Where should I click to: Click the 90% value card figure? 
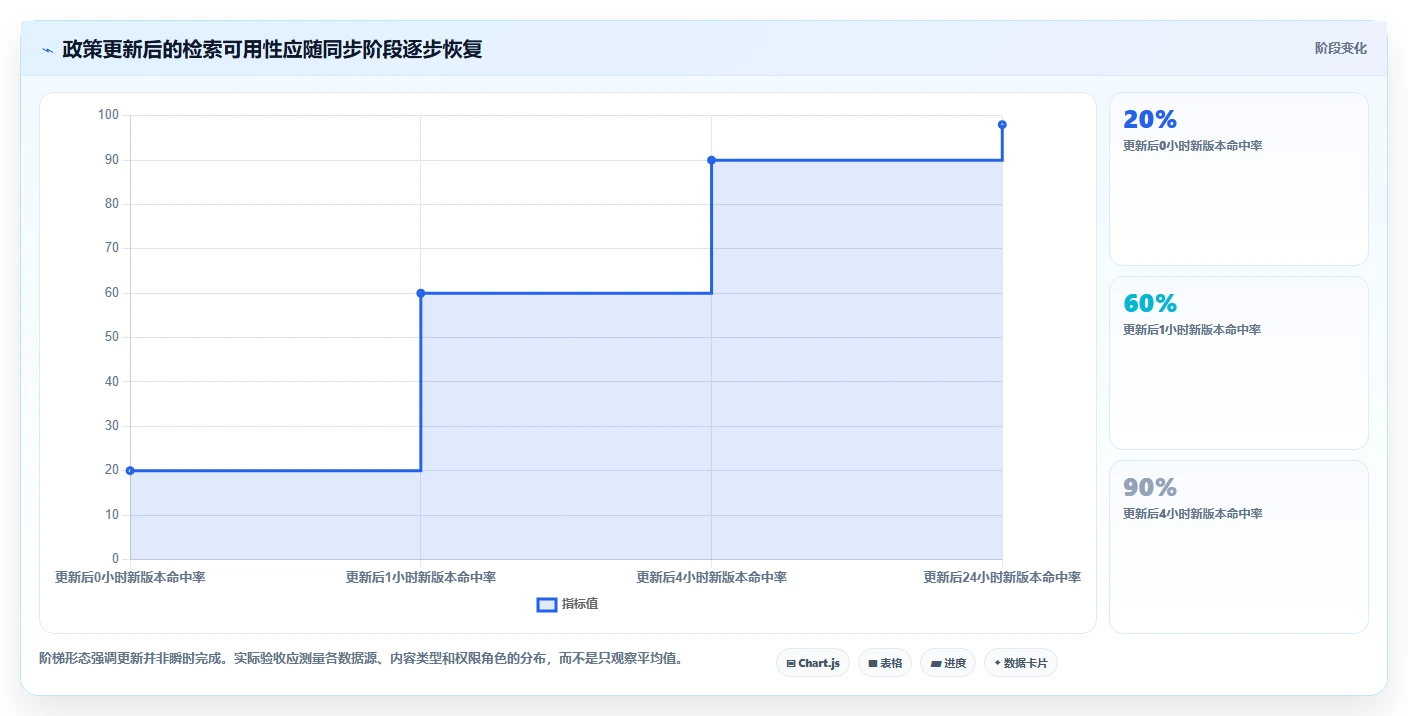click(1150, 487)
